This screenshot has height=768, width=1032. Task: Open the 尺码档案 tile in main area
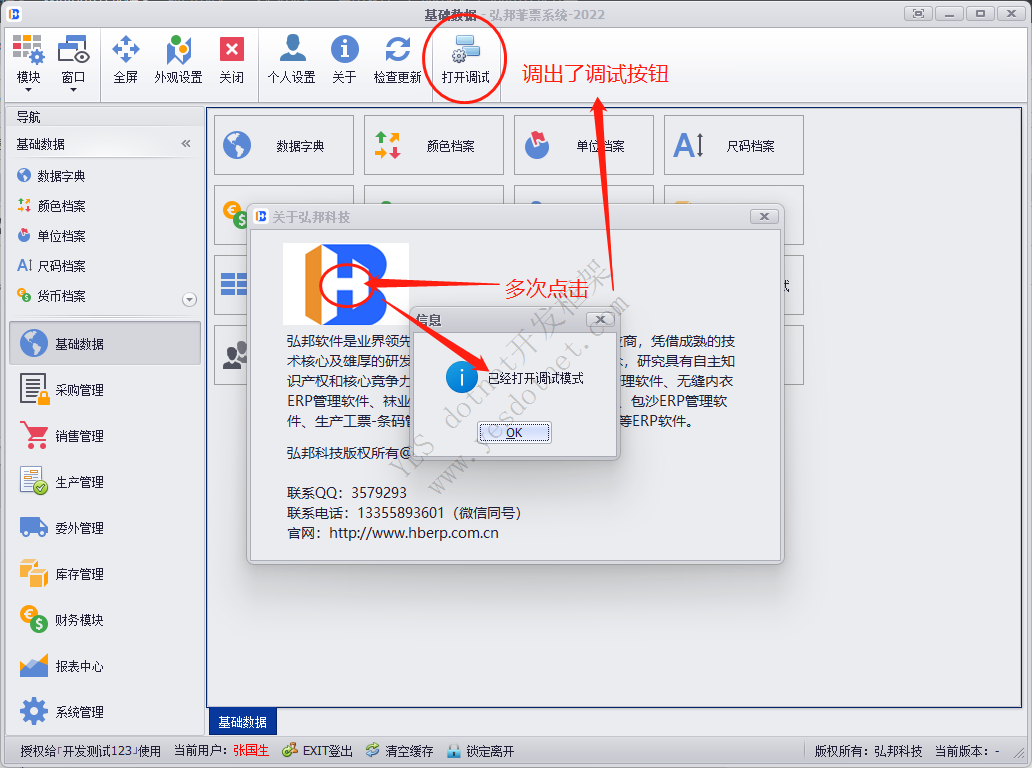pyautogui.click(x=734, y=145)
